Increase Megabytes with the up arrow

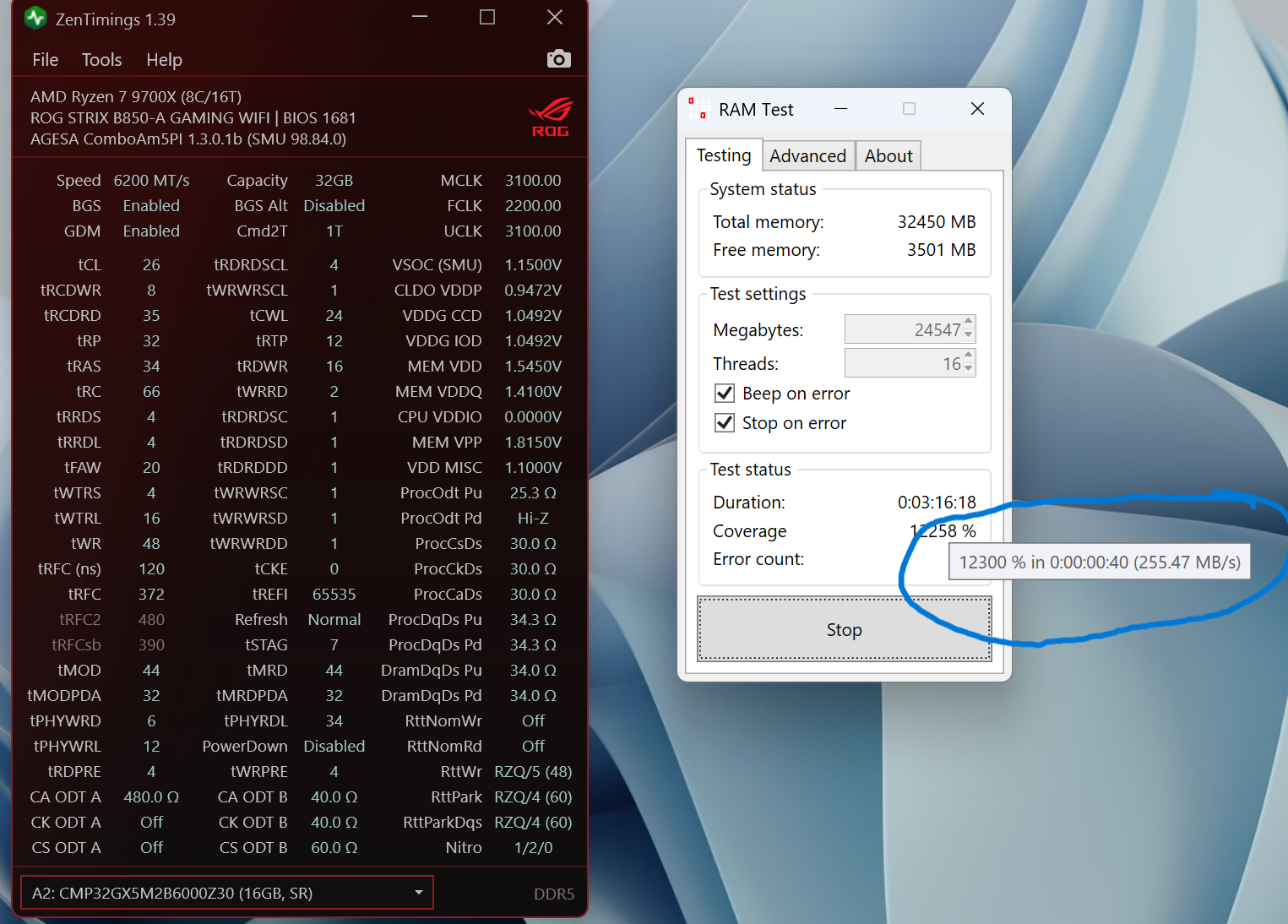969,322
